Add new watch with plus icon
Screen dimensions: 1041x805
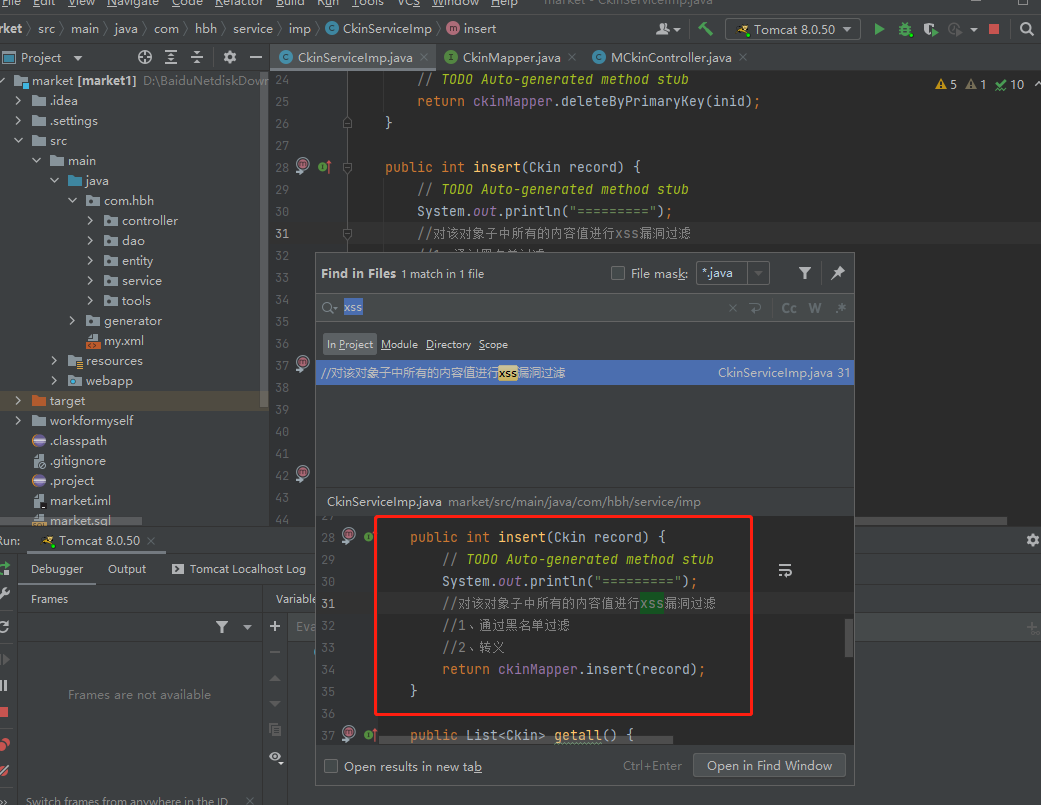pos(275,626)
